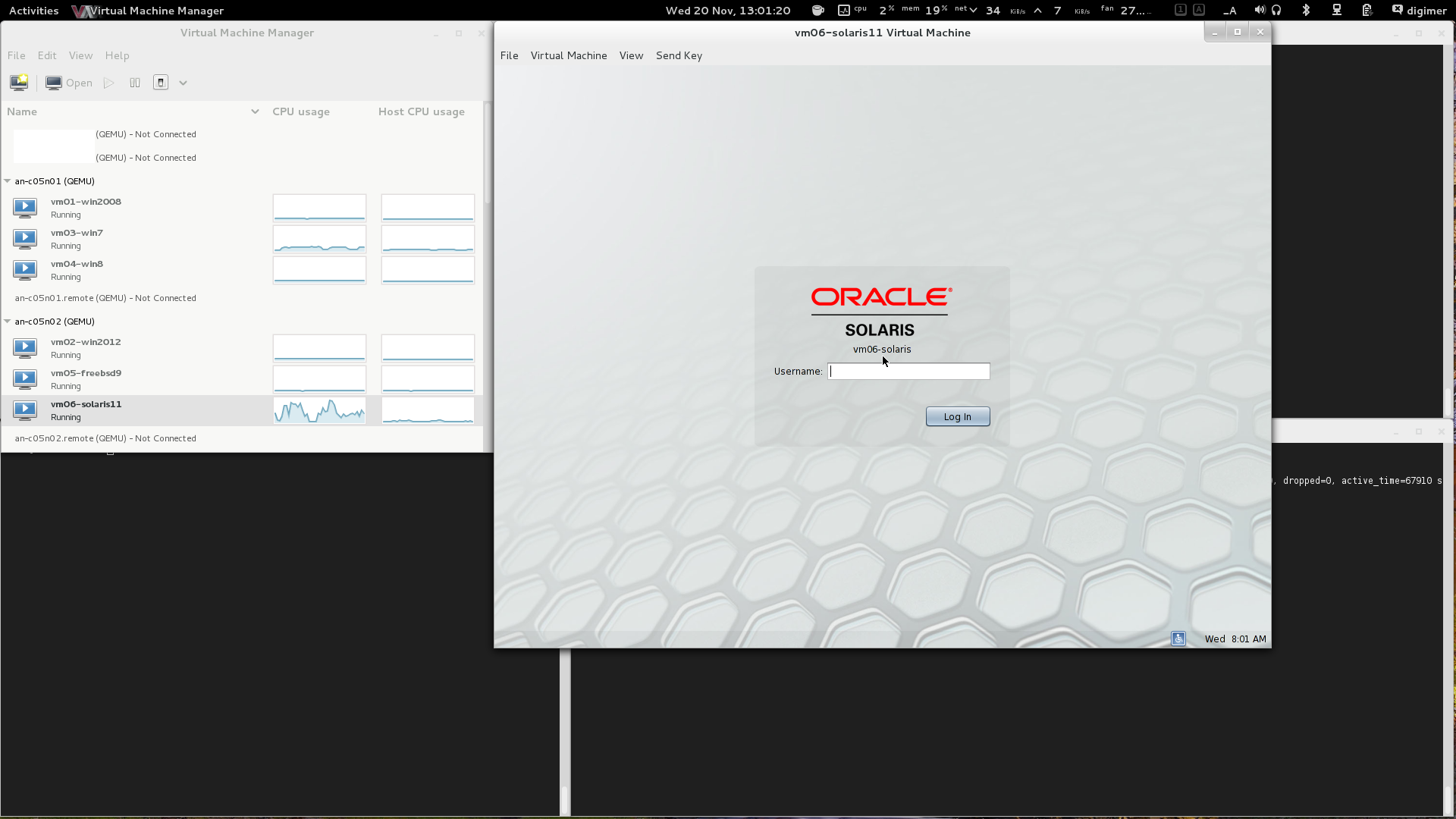Open the shutdown options dropdown arrow
Image resolution: width=1456 pixels, height=819 pixels.
(183, 83)
